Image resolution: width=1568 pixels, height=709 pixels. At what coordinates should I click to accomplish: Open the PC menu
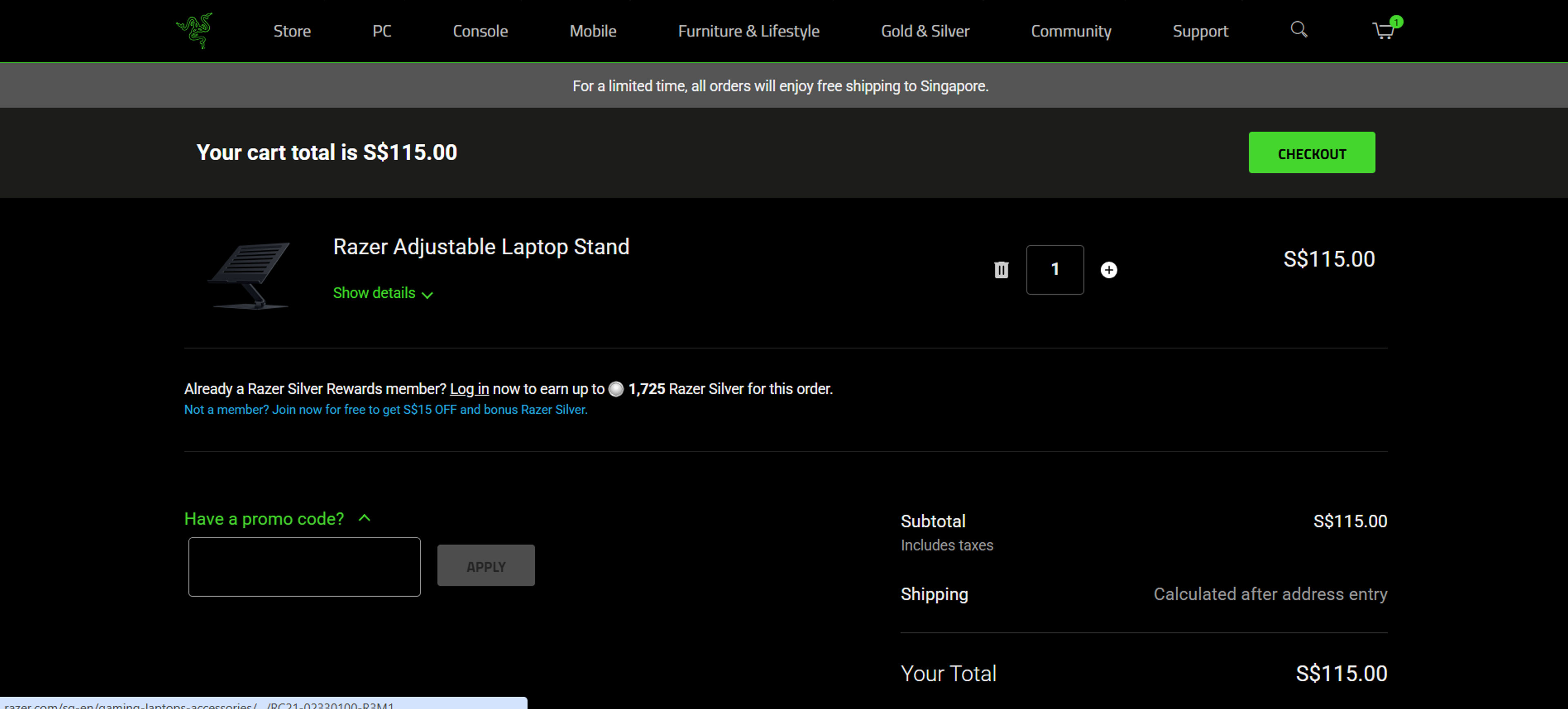point(382,31)
